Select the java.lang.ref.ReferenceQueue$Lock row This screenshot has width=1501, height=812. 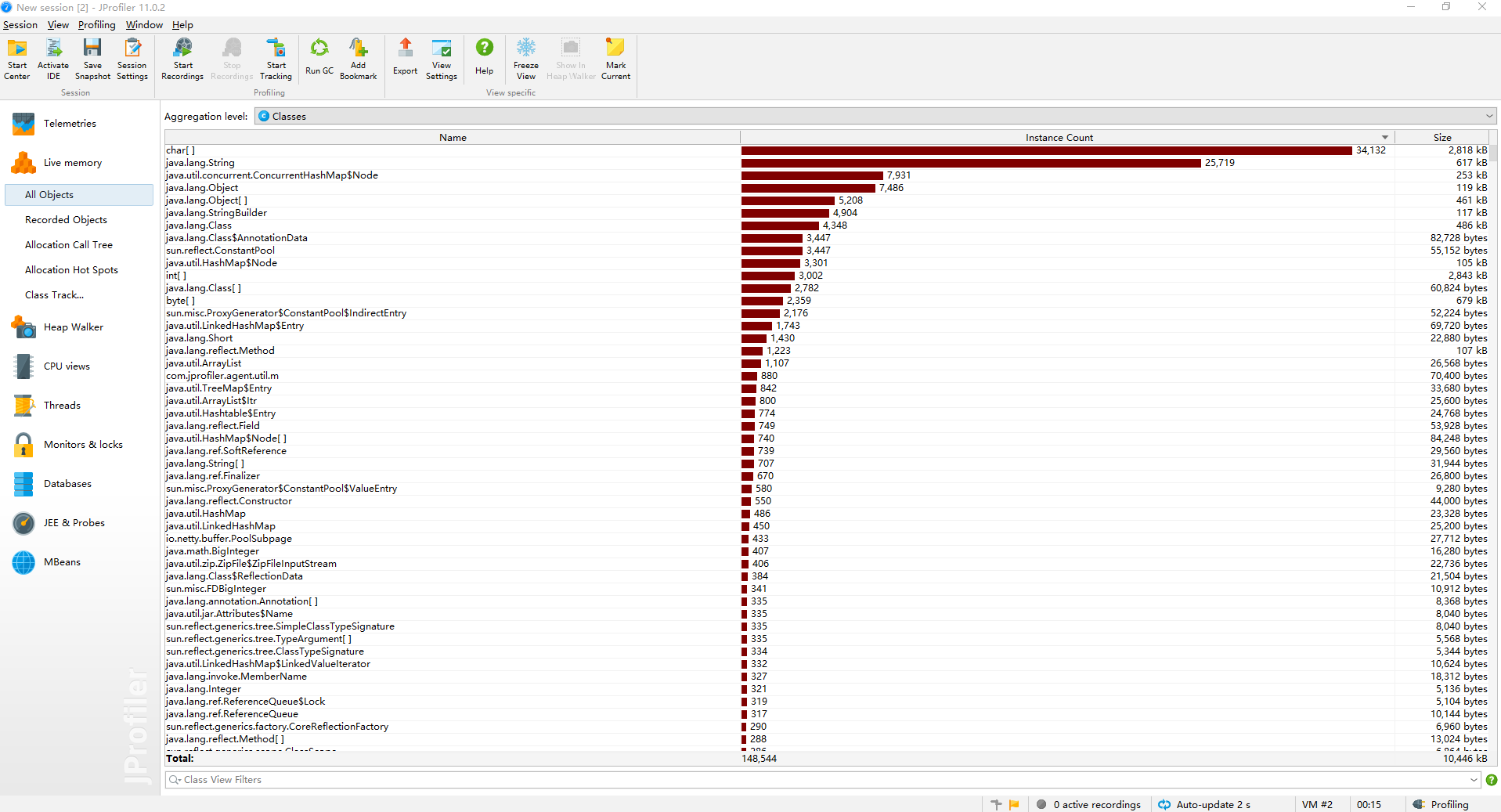click(x=827, y=702)
